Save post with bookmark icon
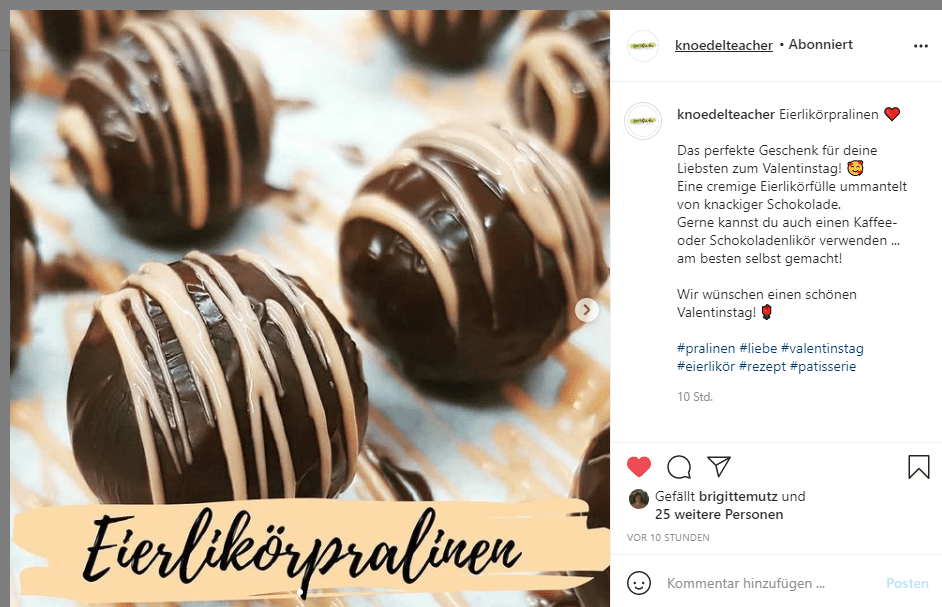The height and width of the screenshot is (607, 942). pos(919,467)
